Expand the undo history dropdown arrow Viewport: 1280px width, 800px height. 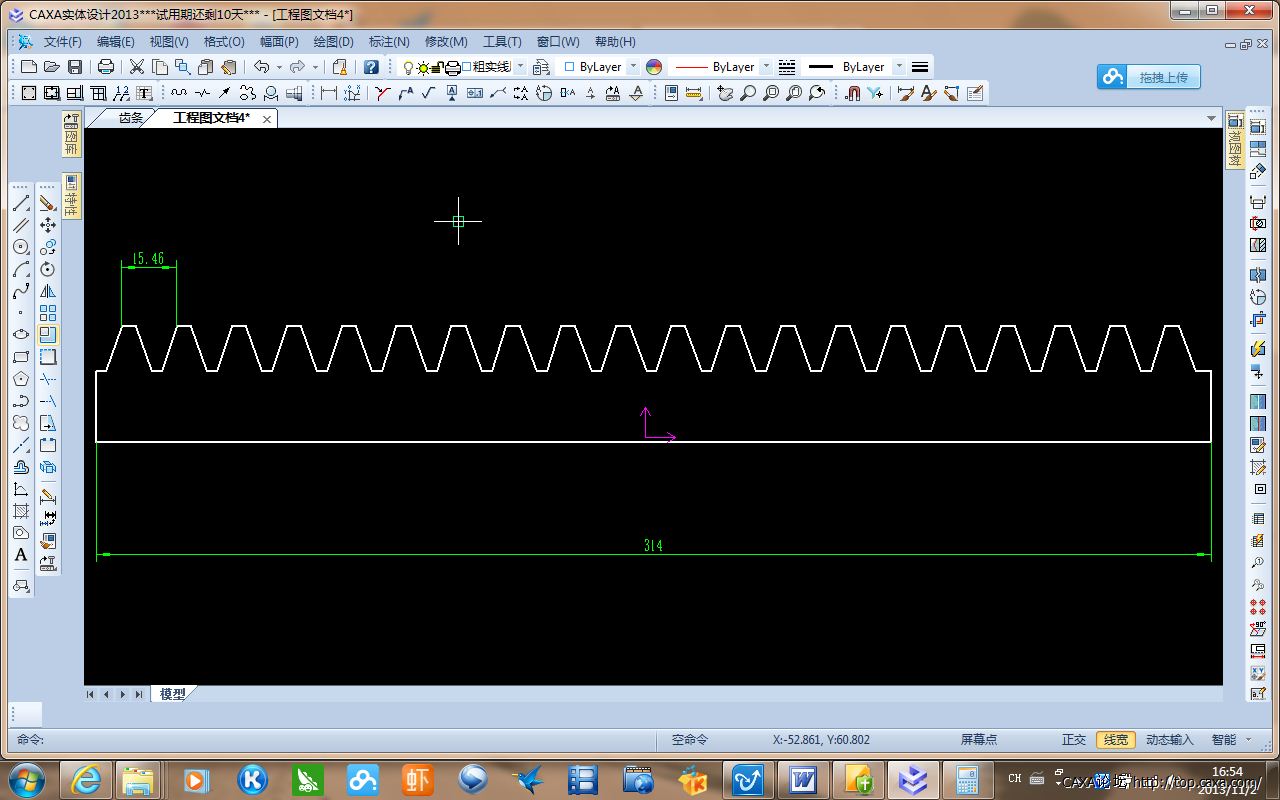[x=279, y=67]
